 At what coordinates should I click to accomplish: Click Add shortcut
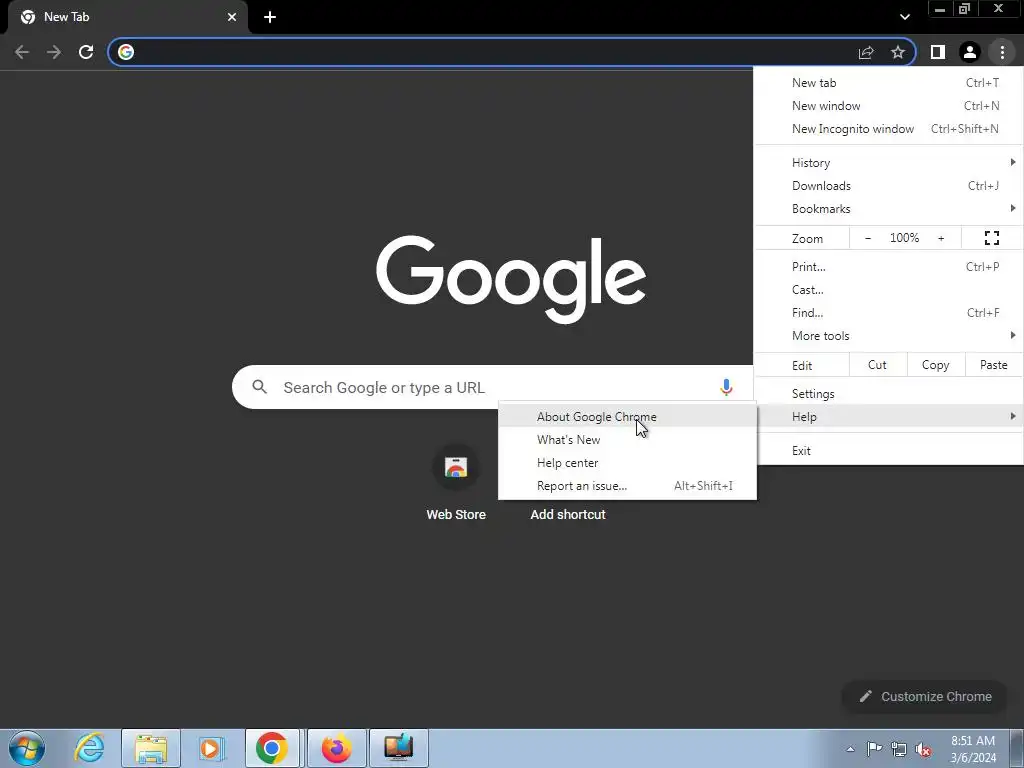[568, 515]
